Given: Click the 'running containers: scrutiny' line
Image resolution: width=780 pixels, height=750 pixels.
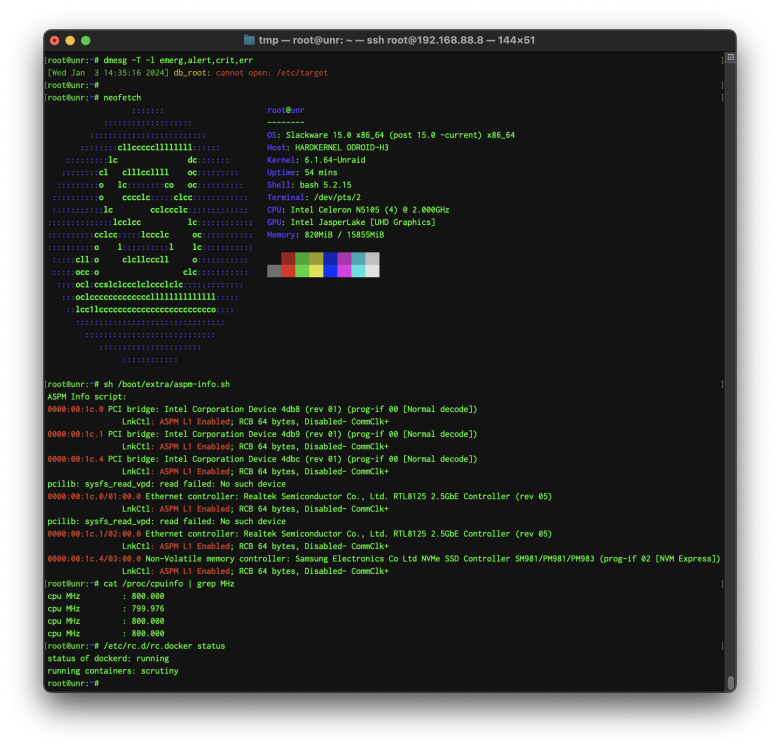Looking at the screenshot, I should [113, 670].
